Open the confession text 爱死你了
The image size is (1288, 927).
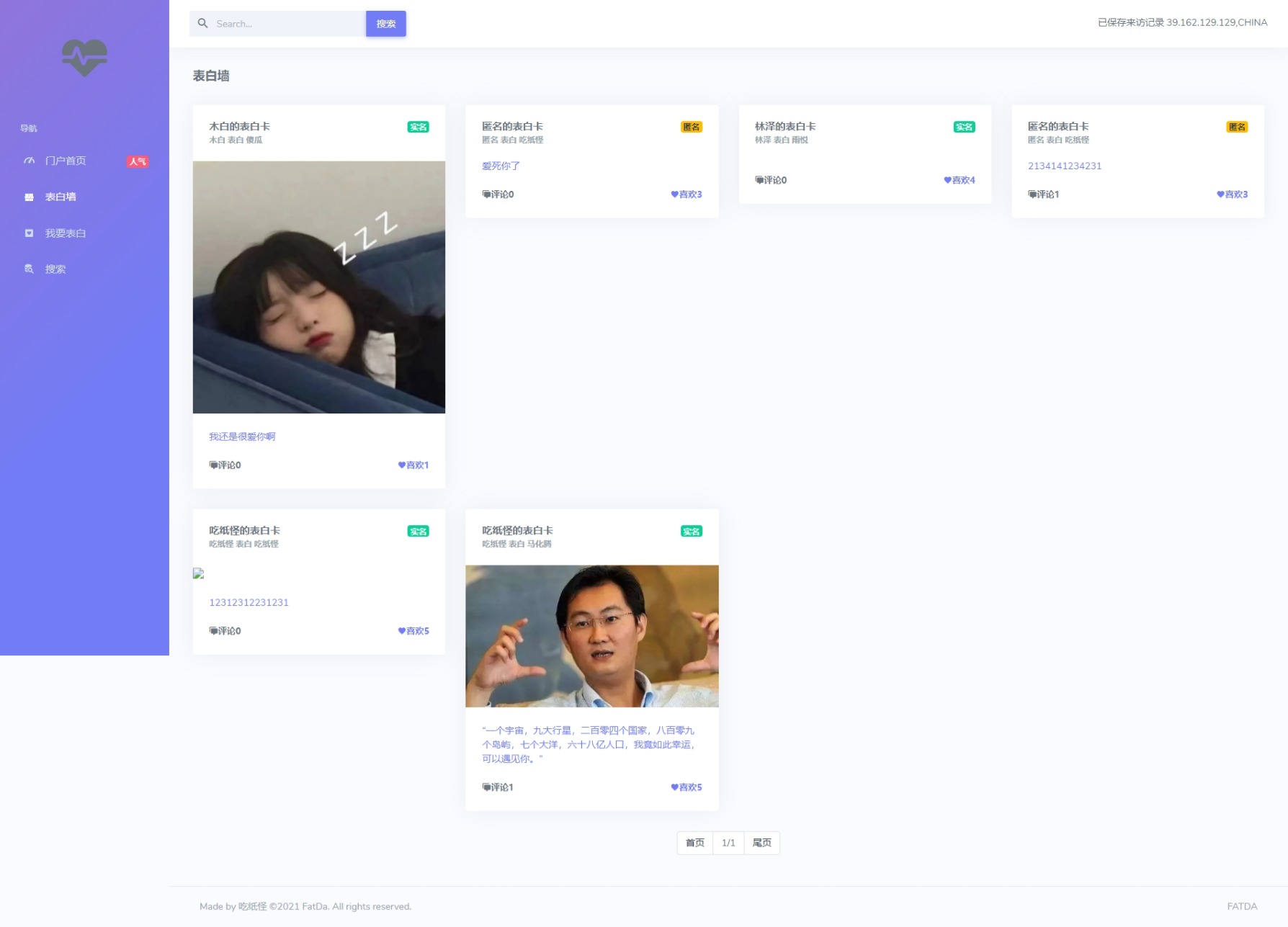[501, 166]
